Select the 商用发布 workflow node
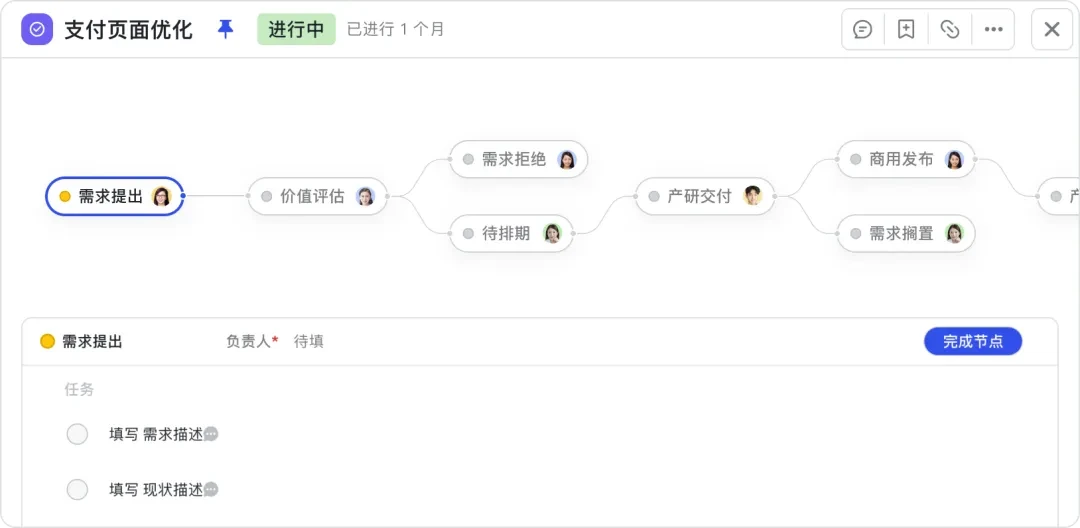The width and height of the screenshot is (1080, 528). tap(901, 159)
